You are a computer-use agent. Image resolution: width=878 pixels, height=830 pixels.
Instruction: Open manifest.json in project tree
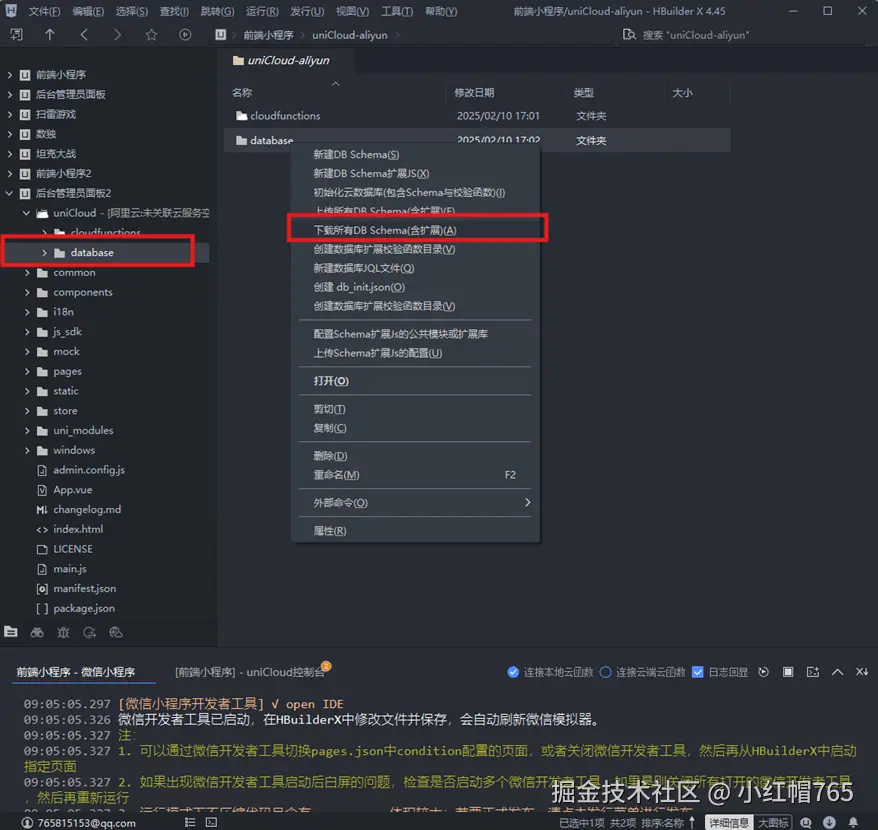[x=85, y=588]
